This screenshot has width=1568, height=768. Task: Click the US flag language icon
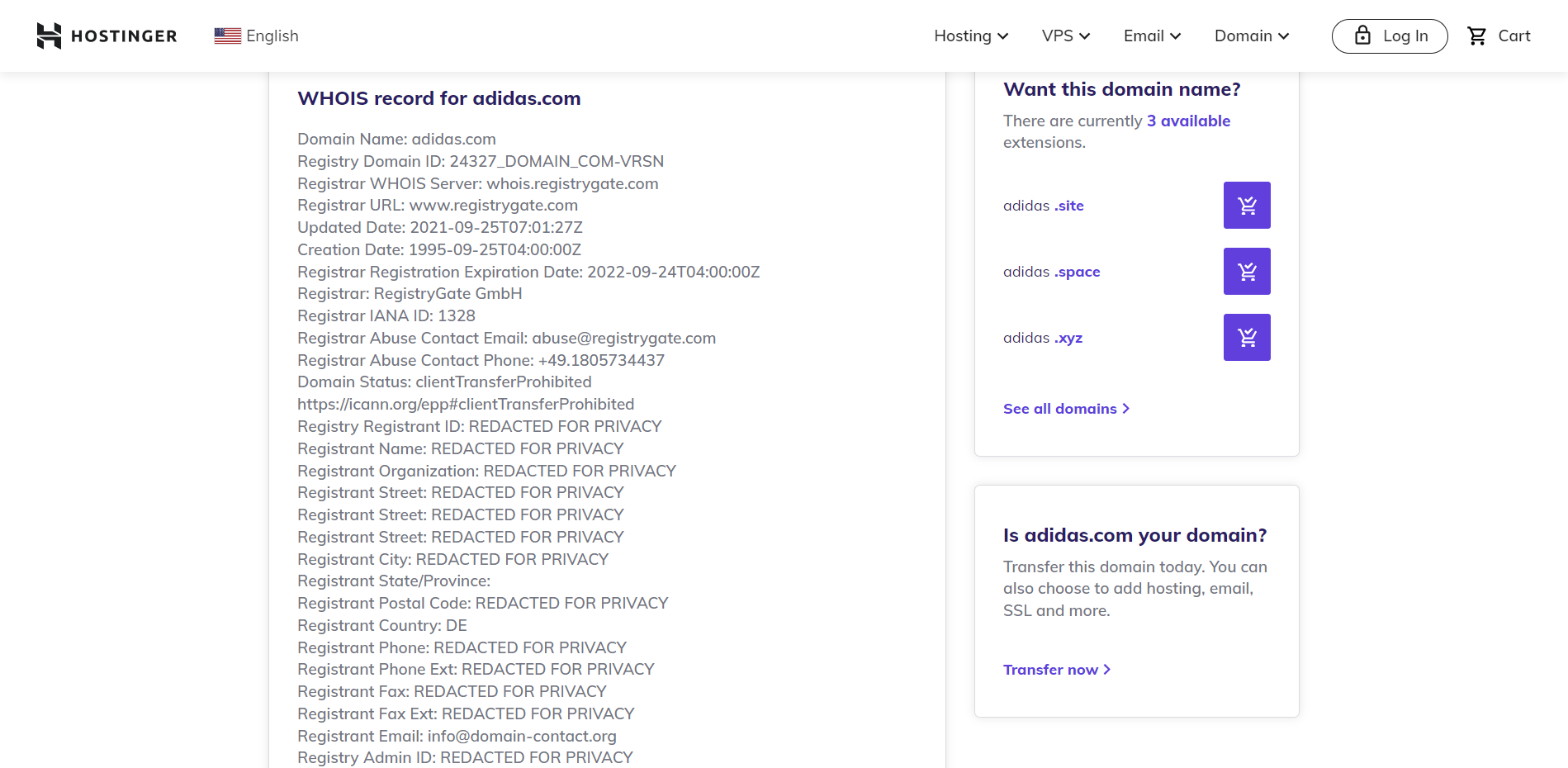(228, 36)
